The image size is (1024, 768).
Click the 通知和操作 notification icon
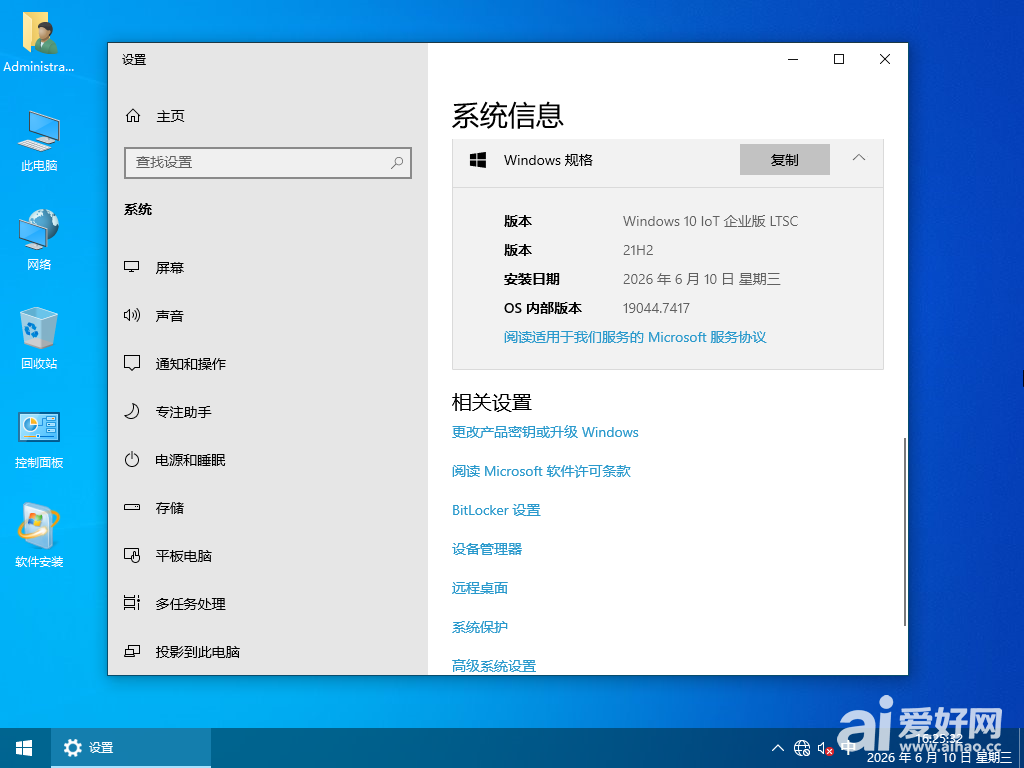tap(132, 363)
